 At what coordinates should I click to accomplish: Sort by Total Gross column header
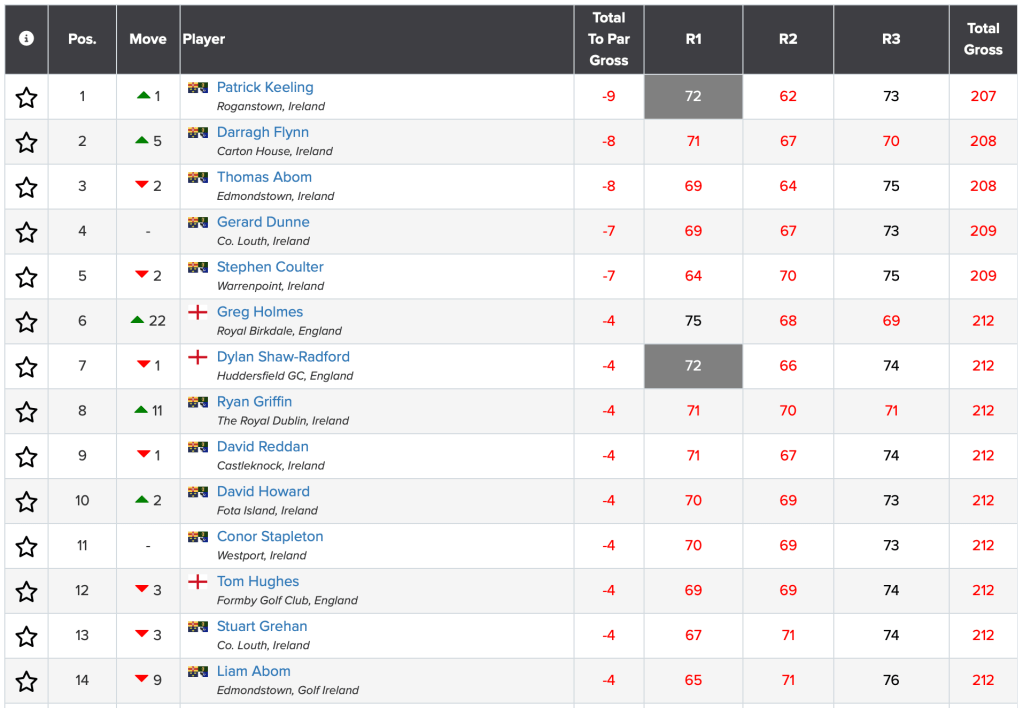tap(983, 39)
